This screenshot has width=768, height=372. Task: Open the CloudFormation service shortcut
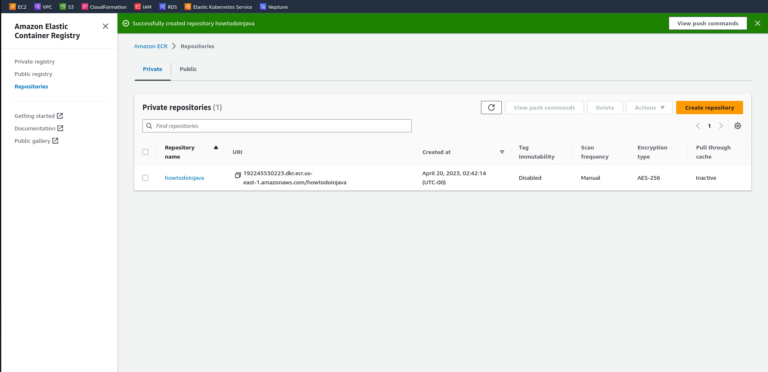(104, 7)
